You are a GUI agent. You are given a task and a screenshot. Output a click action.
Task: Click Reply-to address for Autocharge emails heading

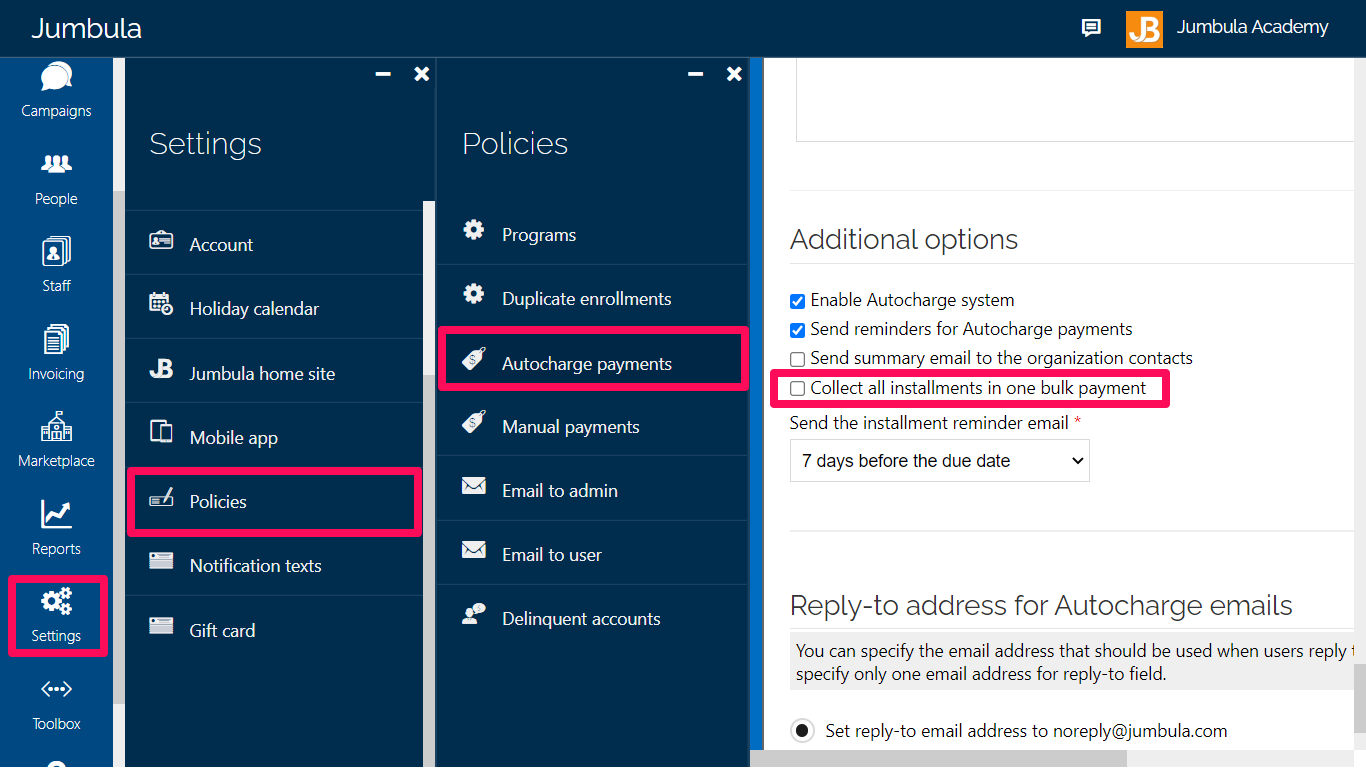pyautogui.click(x=1041, y=605)
